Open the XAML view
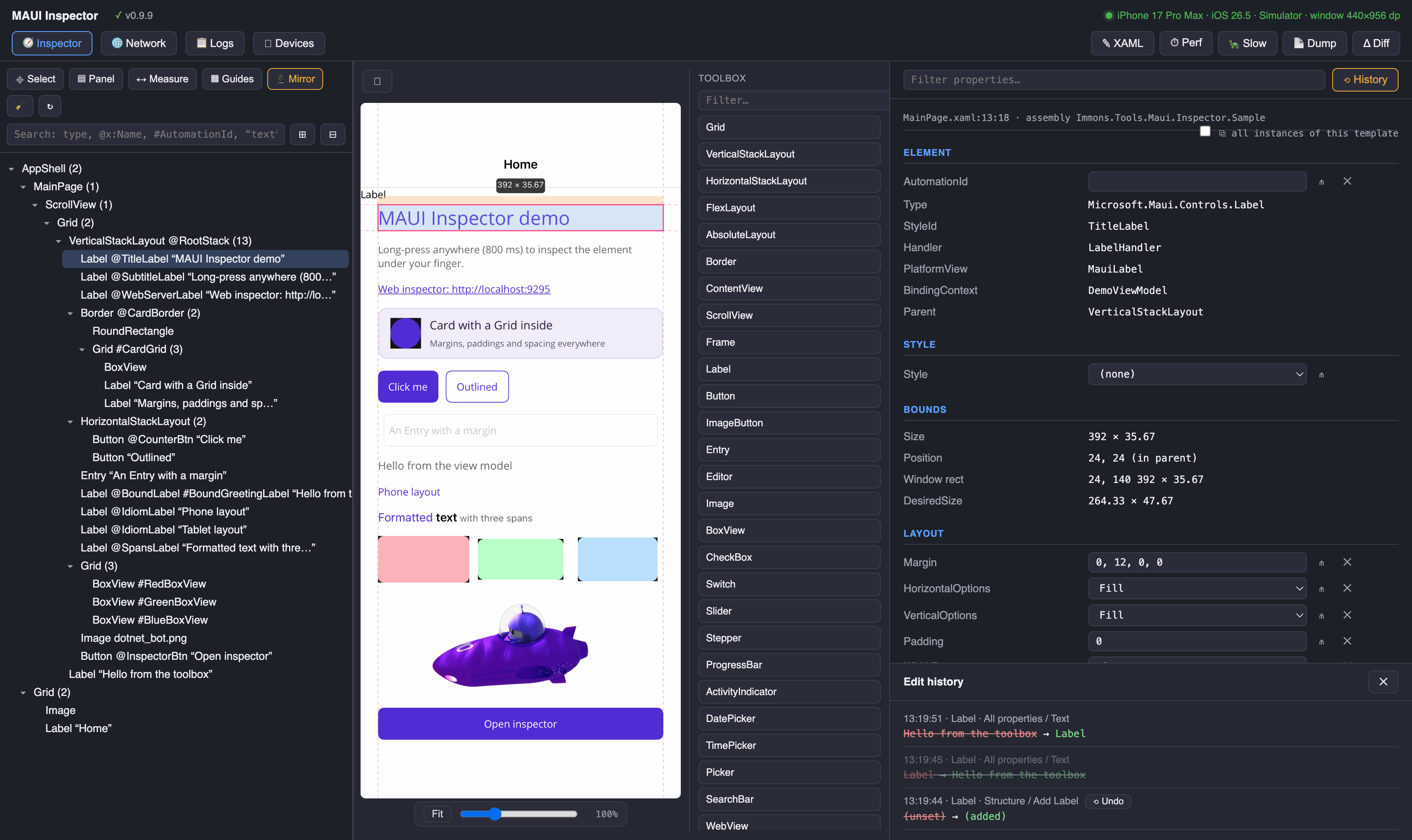1412x840 pixels. 1122,43
